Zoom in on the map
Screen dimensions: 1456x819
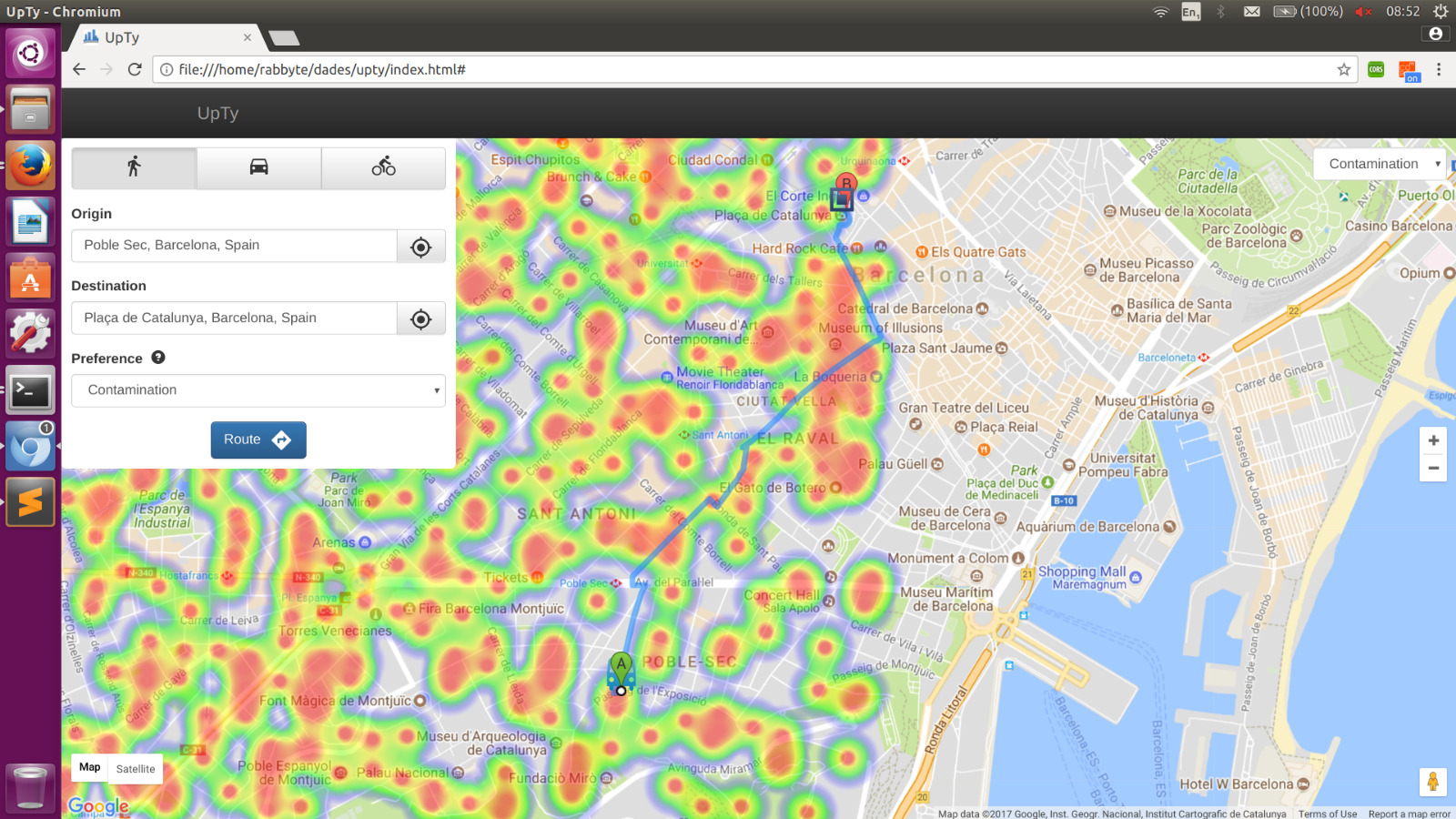[1433, 440]
